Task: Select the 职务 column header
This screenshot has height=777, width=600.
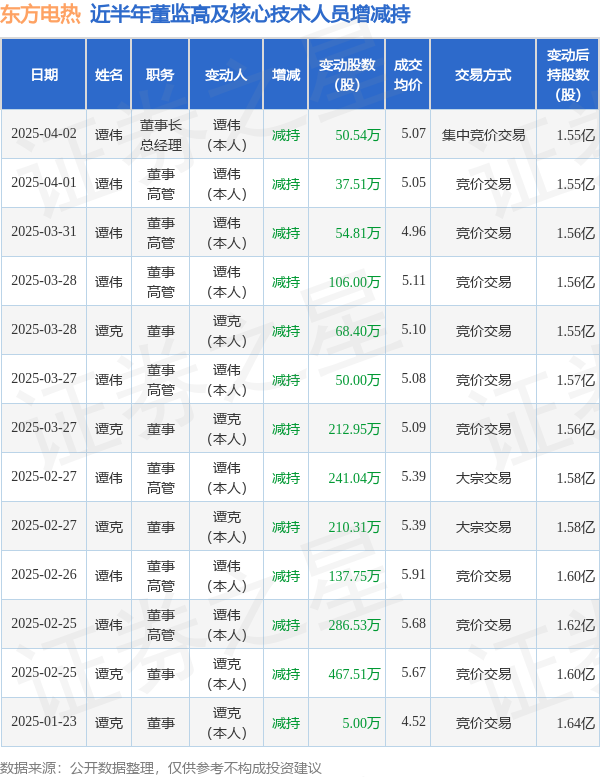Action: tap(160, 75)
